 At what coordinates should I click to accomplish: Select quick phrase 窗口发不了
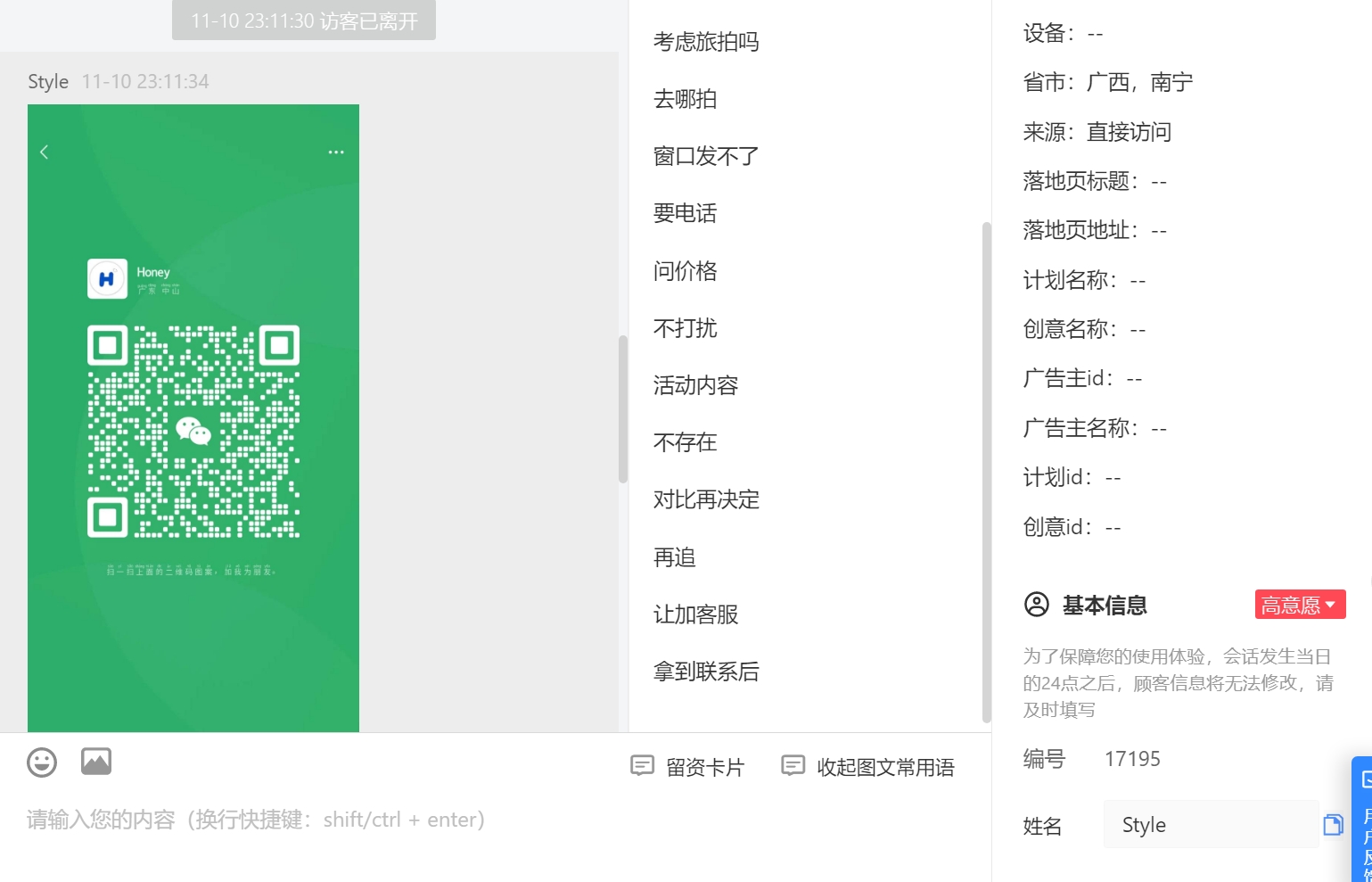706,156
